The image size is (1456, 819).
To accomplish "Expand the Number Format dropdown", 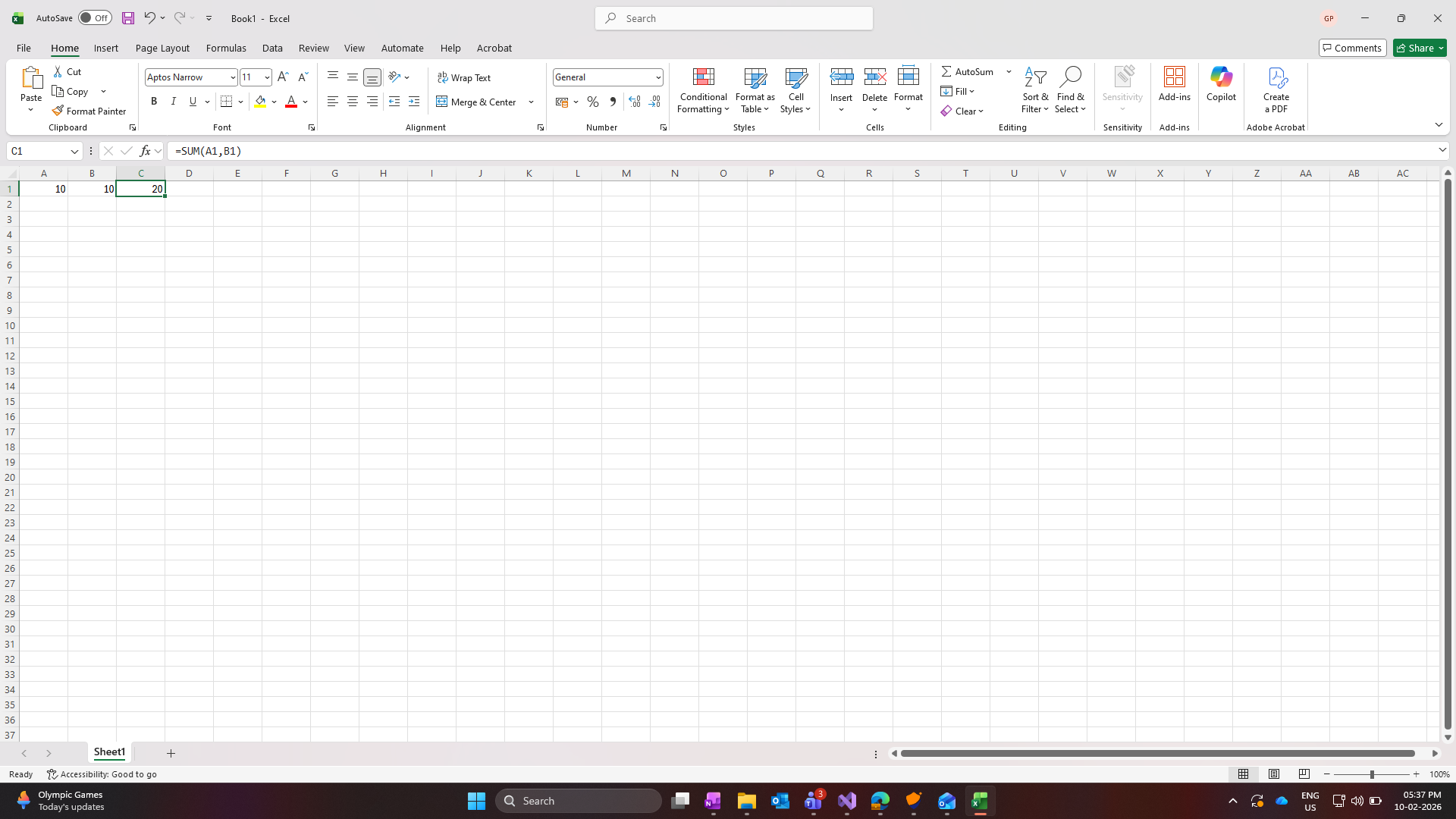I will [x=657, y=77].
